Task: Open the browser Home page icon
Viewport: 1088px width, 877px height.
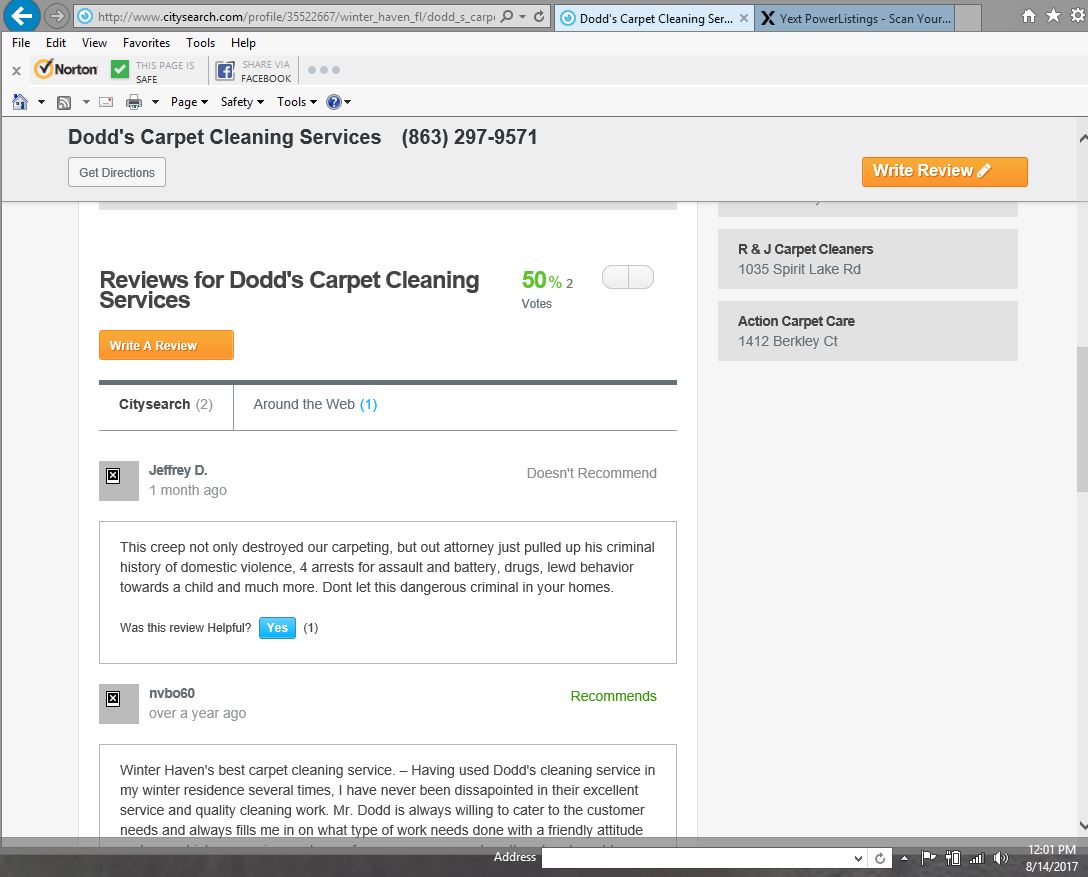Action: point(1029,16)
